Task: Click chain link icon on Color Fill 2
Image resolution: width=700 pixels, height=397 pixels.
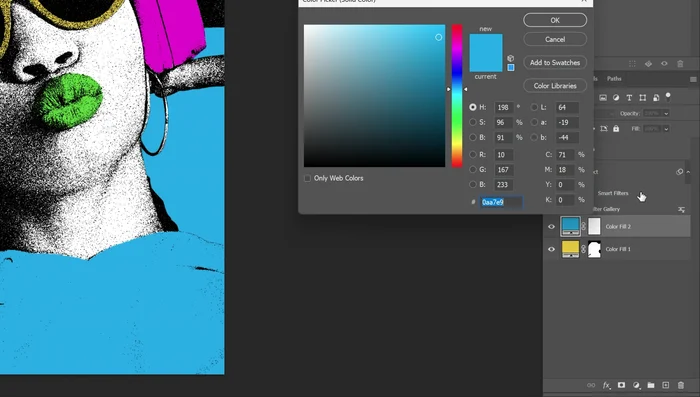Action: [x=583, y=226]
